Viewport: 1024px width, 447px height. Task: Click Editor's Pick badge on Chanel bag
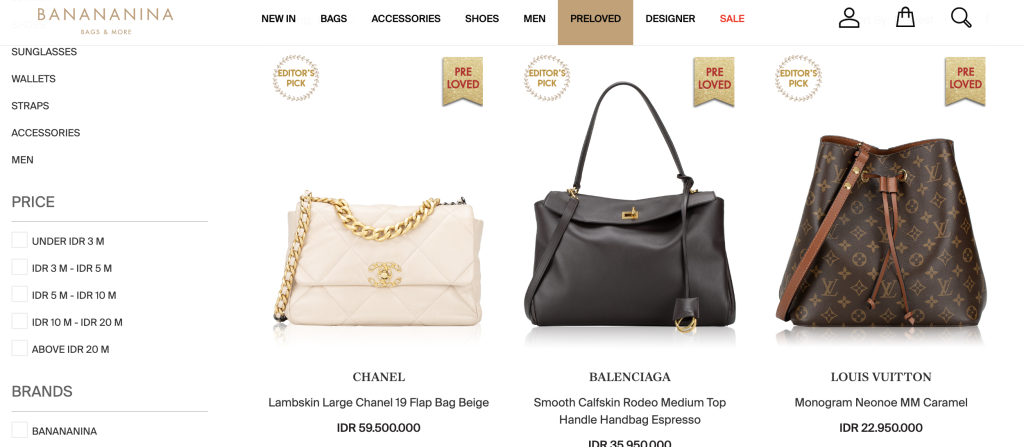pyautogui.click(x=296, y=78)
